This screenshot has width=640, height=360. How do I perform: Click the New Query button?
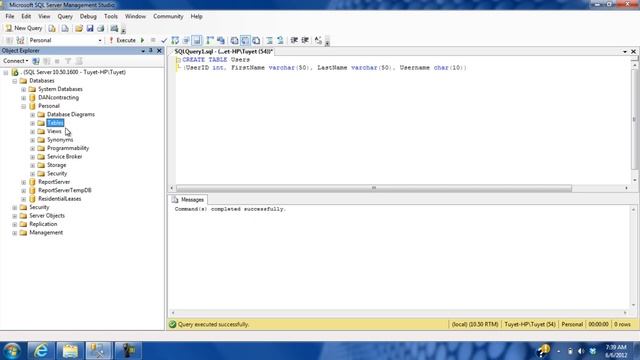tap(24, 28)
